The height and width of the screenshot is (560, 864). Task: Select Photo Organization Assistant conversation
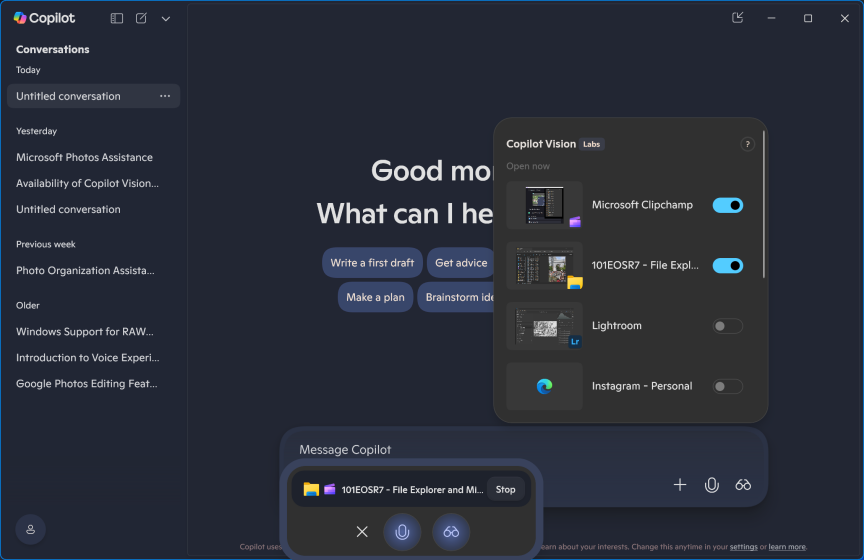[x=85, y=270]
